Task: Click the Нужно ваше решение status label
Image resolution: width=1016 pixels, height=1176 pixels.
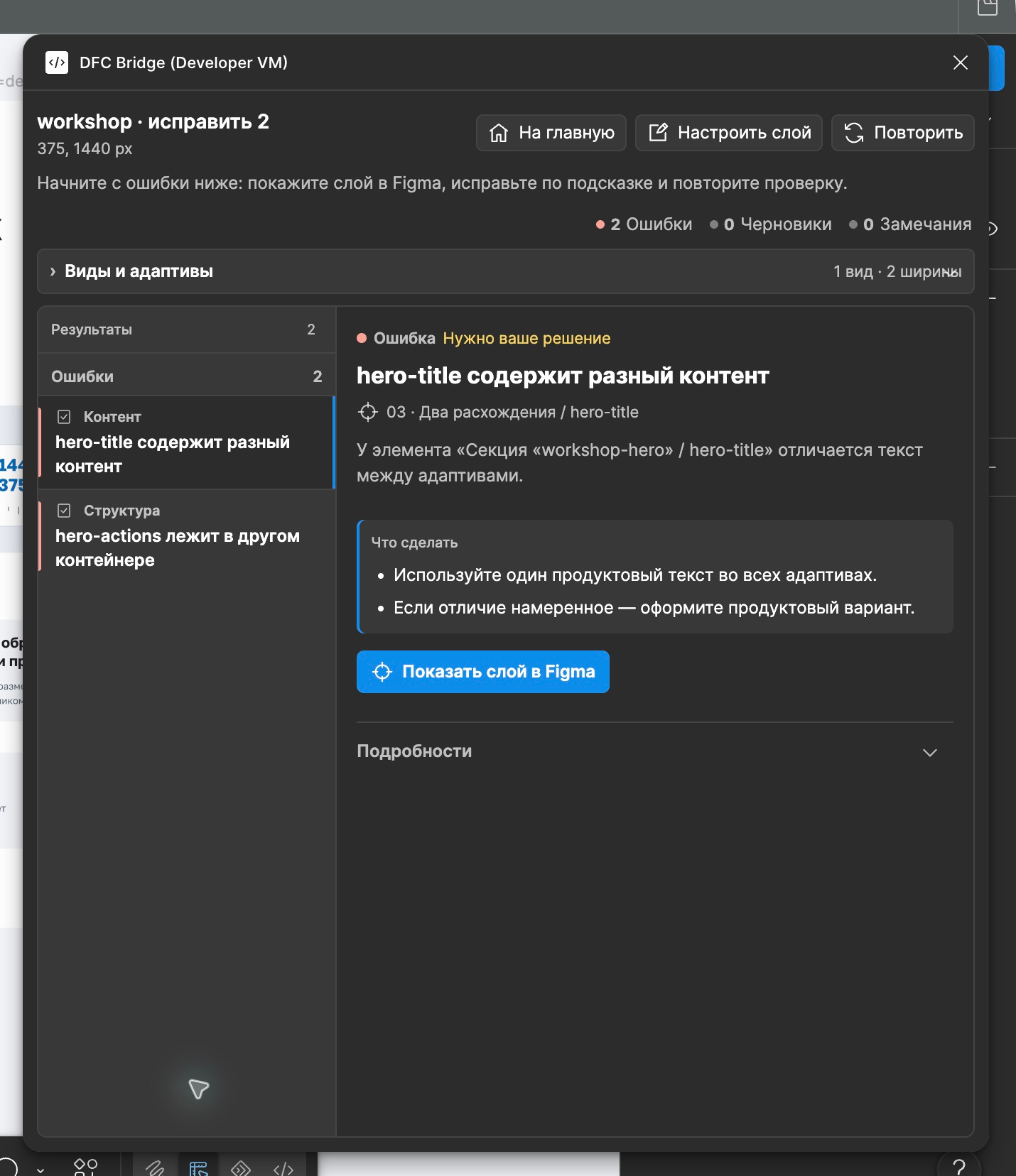Action: coord(526,338)
